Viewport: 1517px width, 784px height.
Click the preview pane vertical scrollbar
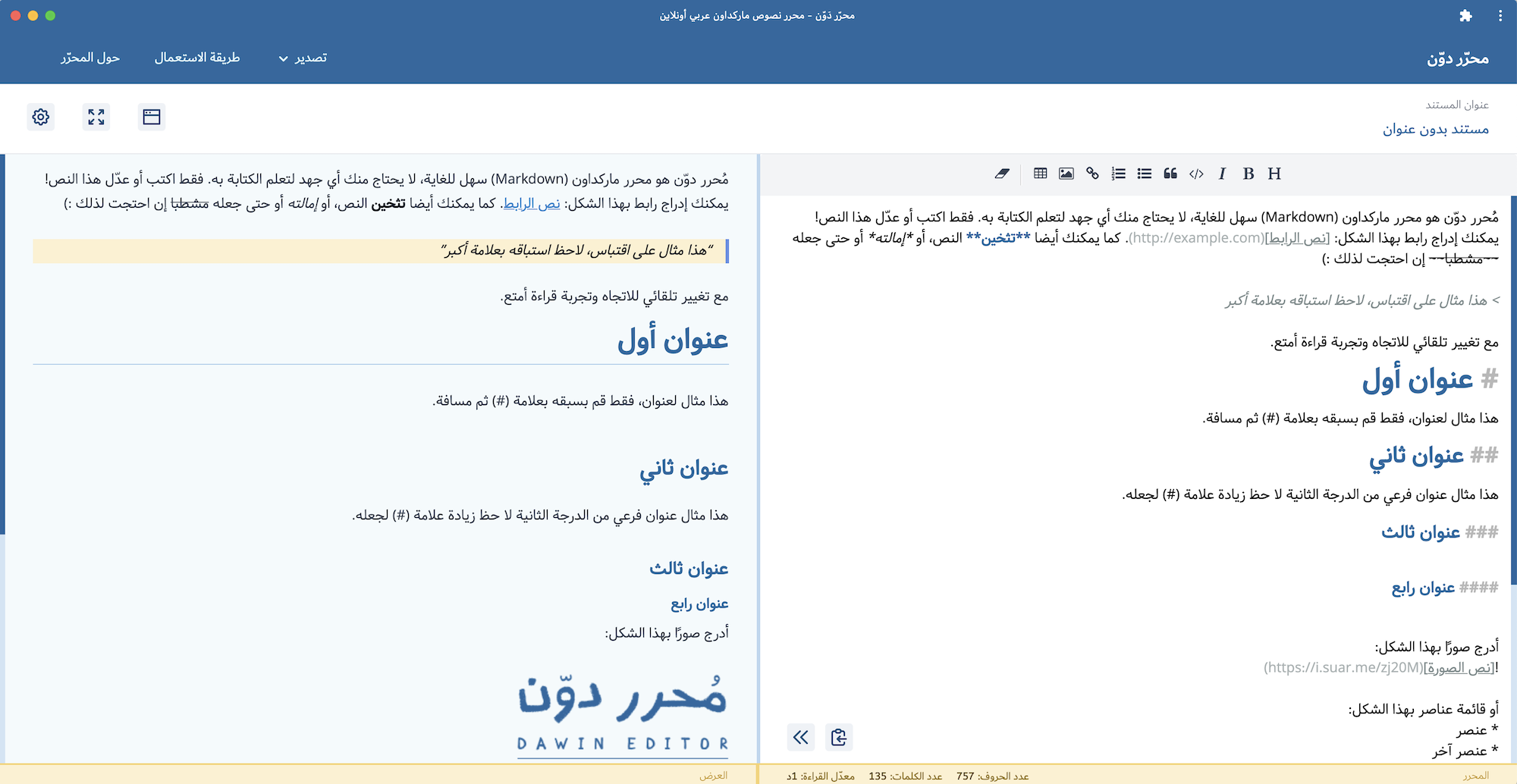click(2, 345)
